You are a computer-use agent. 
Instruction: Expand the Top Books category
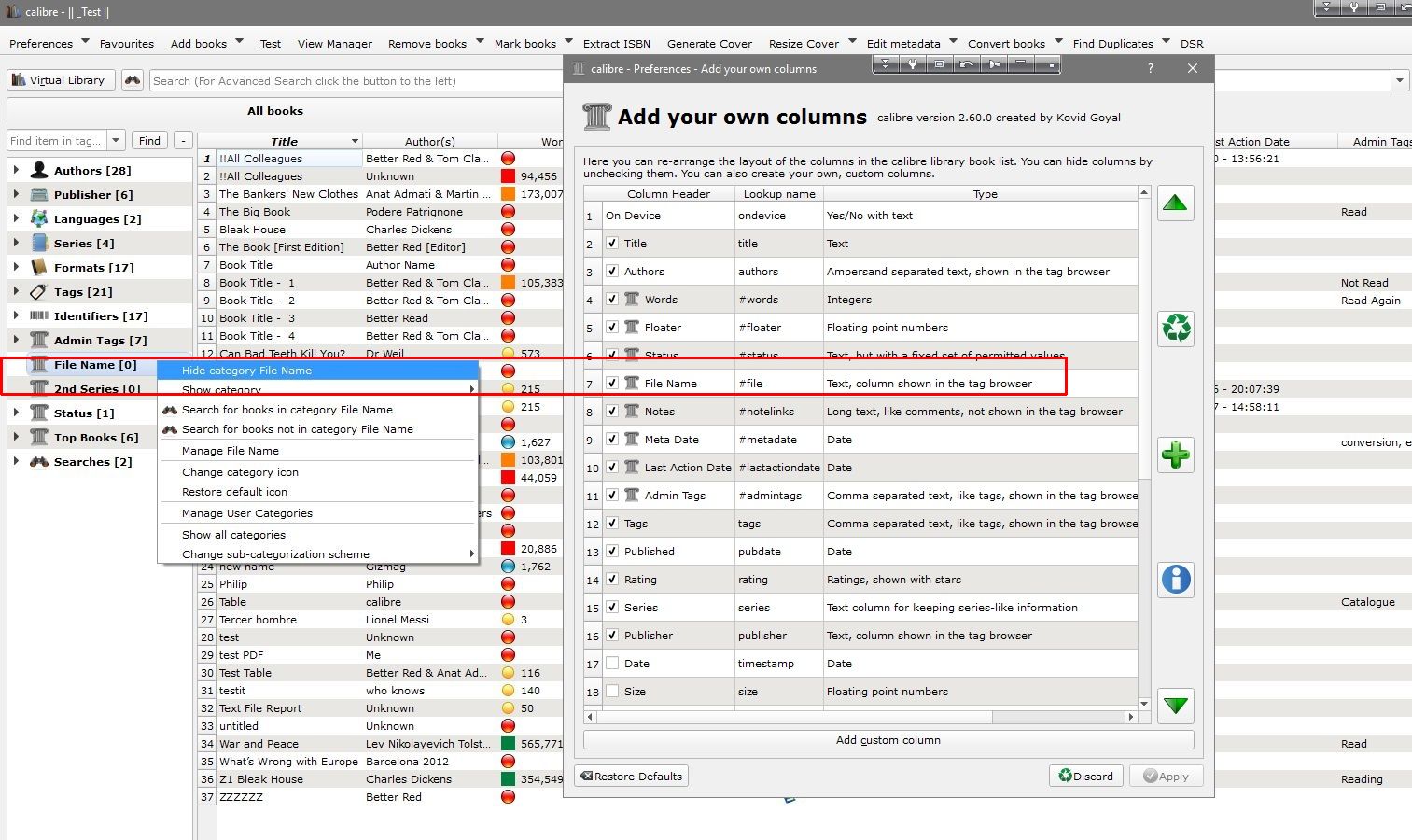(16, 437)
